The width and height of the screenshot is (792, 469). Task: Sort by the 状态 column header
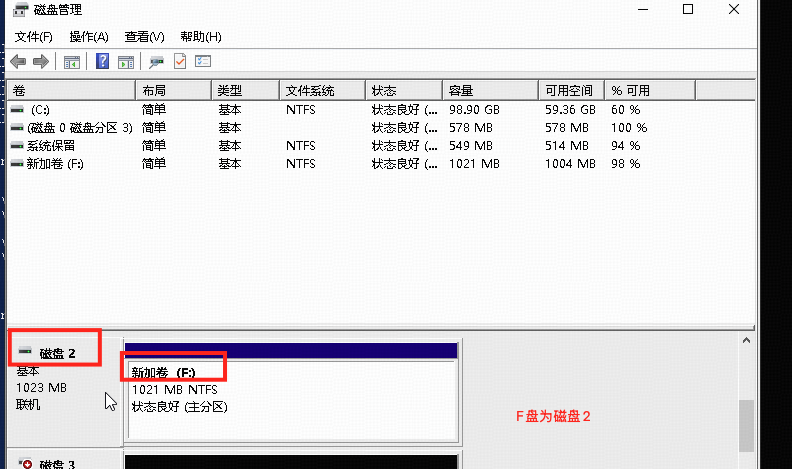(404, 90)
